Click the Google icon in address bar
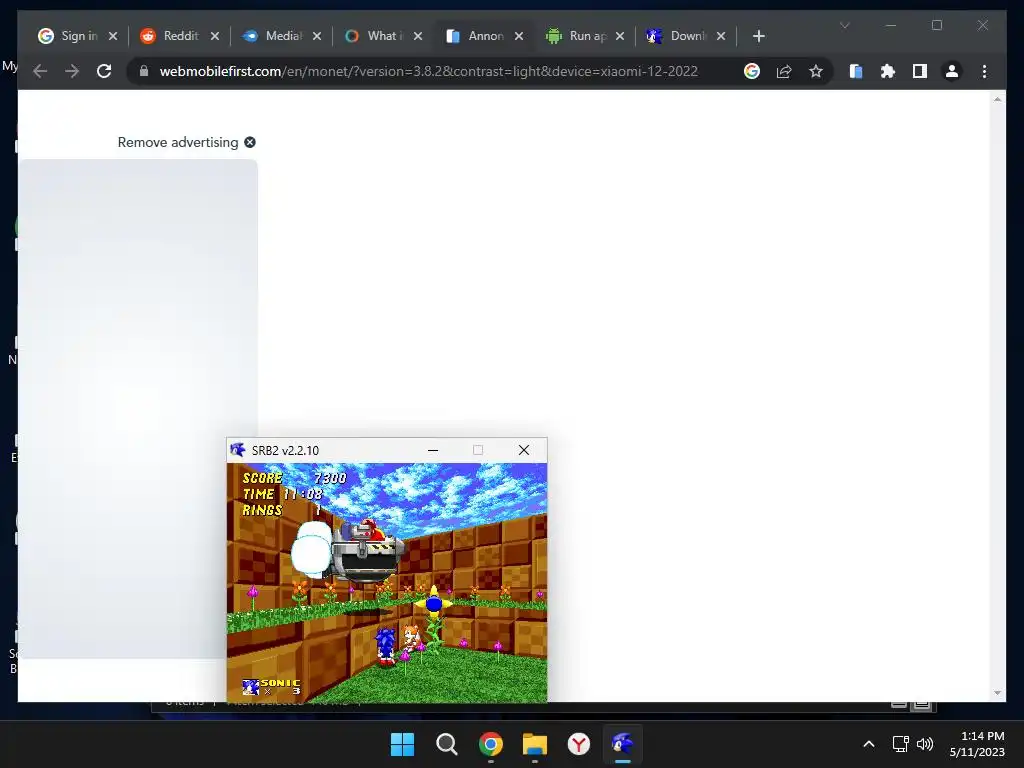Image resolution: width=1024 pixels, height=768 pixels. pos(752,71)
